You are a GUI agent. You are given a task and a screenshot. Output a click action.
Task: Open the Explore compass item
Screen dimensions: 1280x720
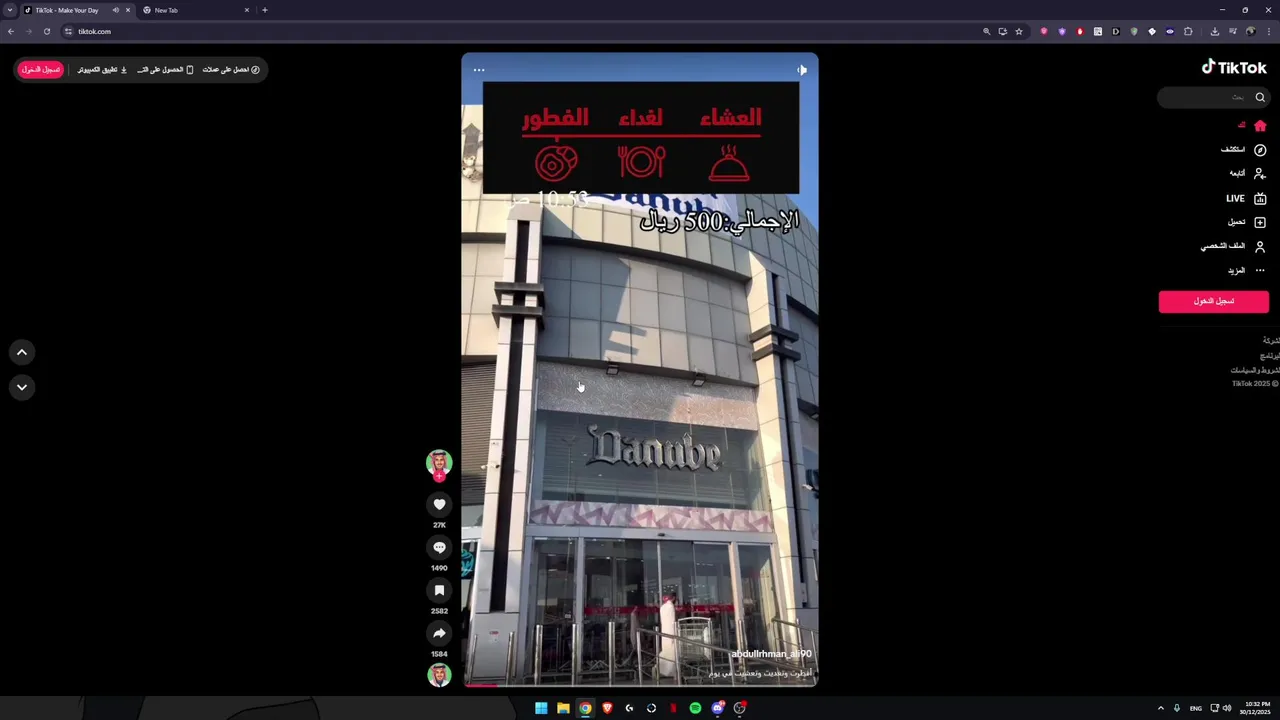[1244, 150]
